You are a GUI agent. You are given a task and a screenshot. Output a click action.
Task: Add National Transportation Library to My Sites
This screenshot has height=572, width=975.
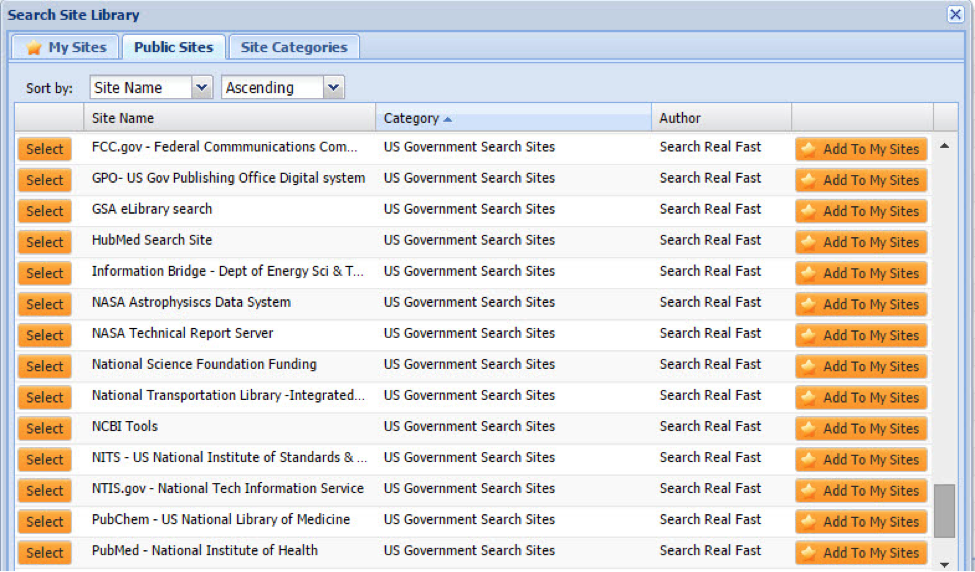(861, 398)
